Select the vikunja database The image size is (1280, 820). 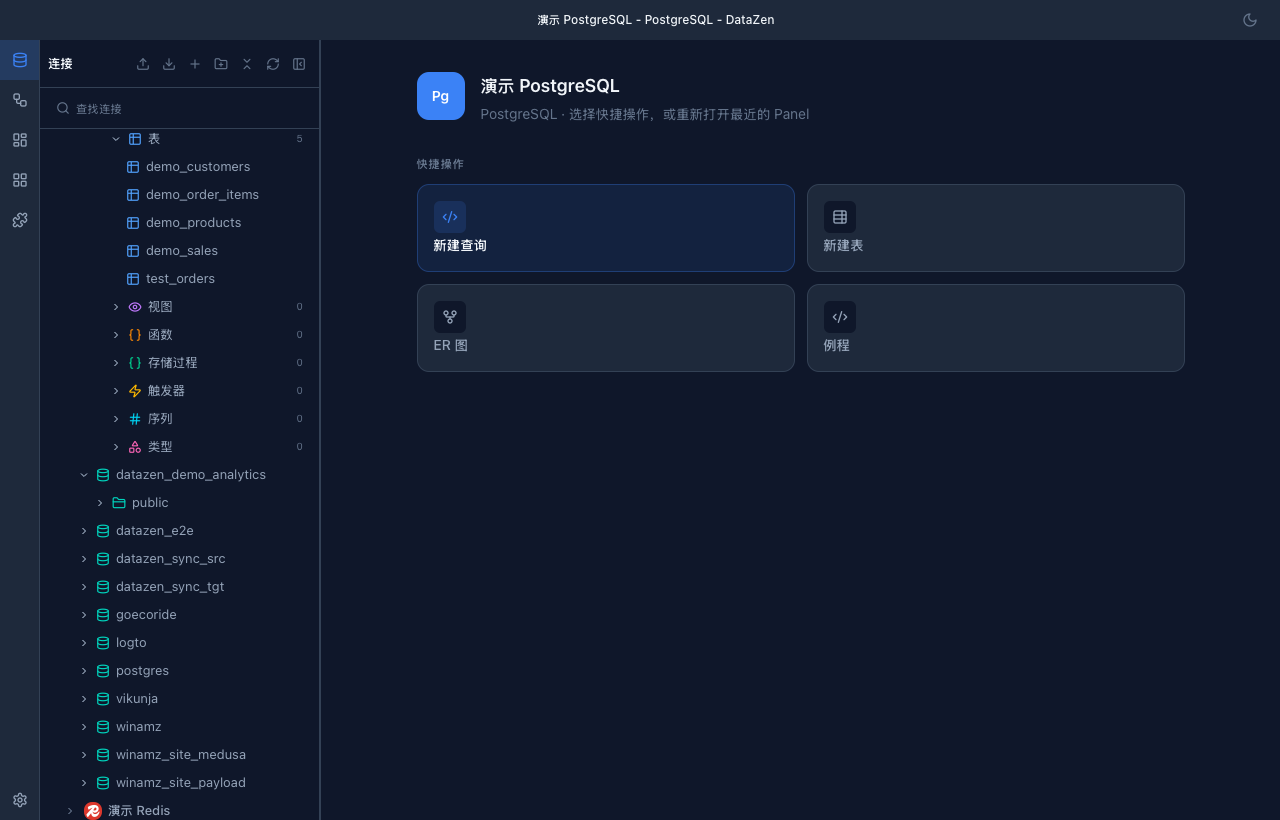tap(180, 699)
